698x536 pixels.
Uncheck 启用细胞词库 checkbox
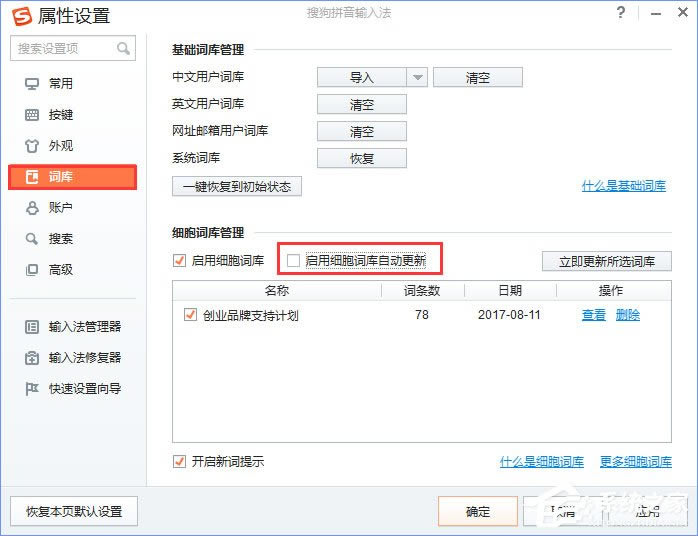click(180, 261)
